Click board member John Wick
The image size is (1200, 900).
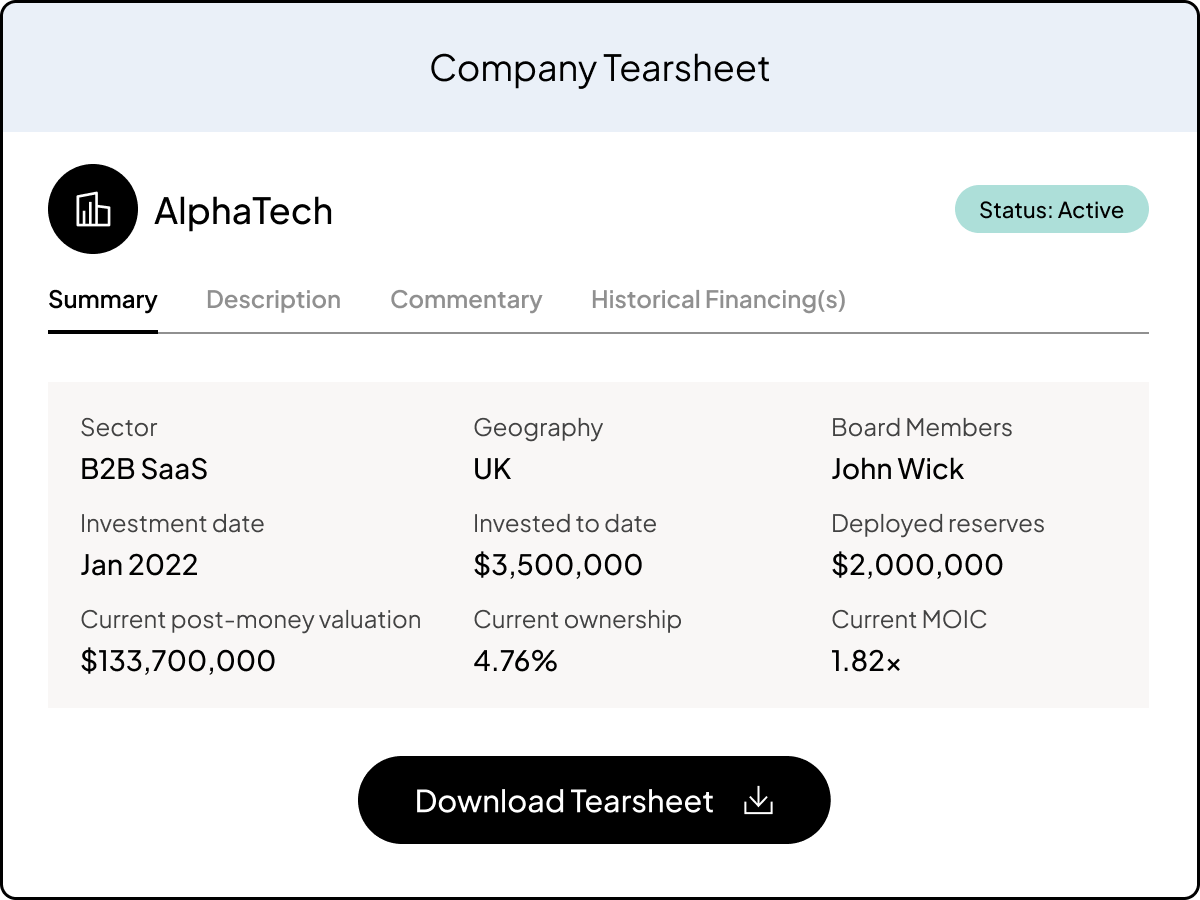[x=897, y=468]
